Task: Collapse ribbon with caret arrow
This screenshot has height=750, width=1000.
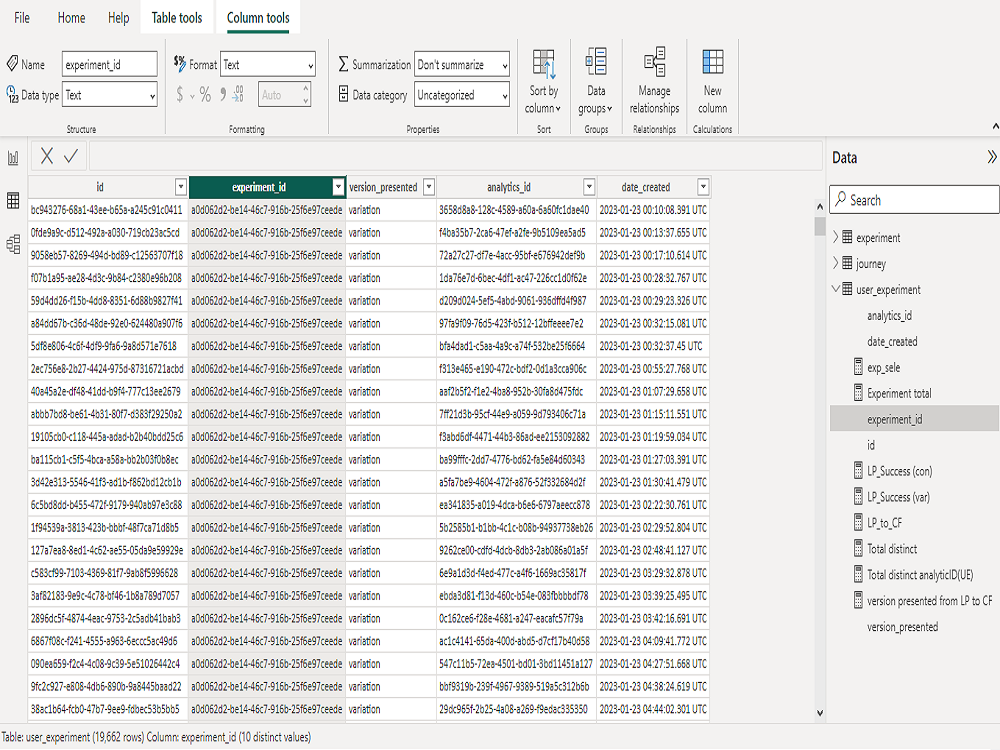Action: 995,126
